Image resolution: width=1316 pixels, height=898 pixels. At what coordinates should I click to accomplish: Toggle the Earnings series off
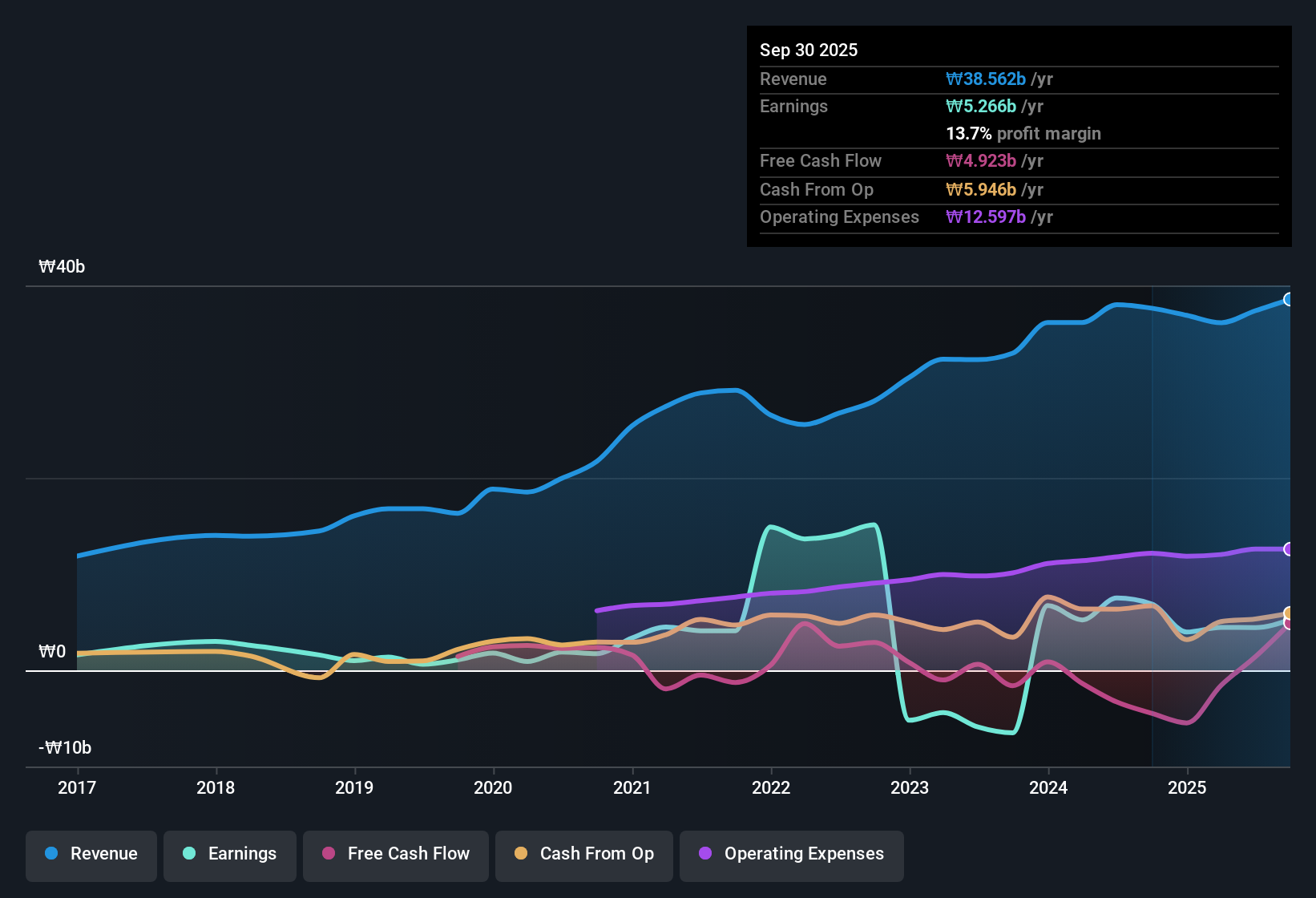tap(229, 854)
